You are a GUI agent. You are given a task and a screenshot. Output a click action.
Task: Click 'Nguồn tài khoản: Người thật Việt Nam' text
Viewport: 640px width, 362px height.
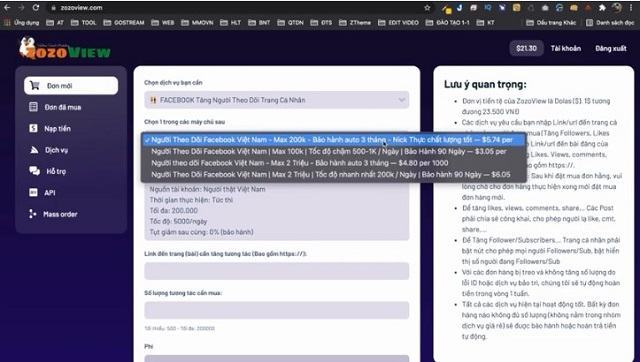pyautogui.click(x=207, y=189)
